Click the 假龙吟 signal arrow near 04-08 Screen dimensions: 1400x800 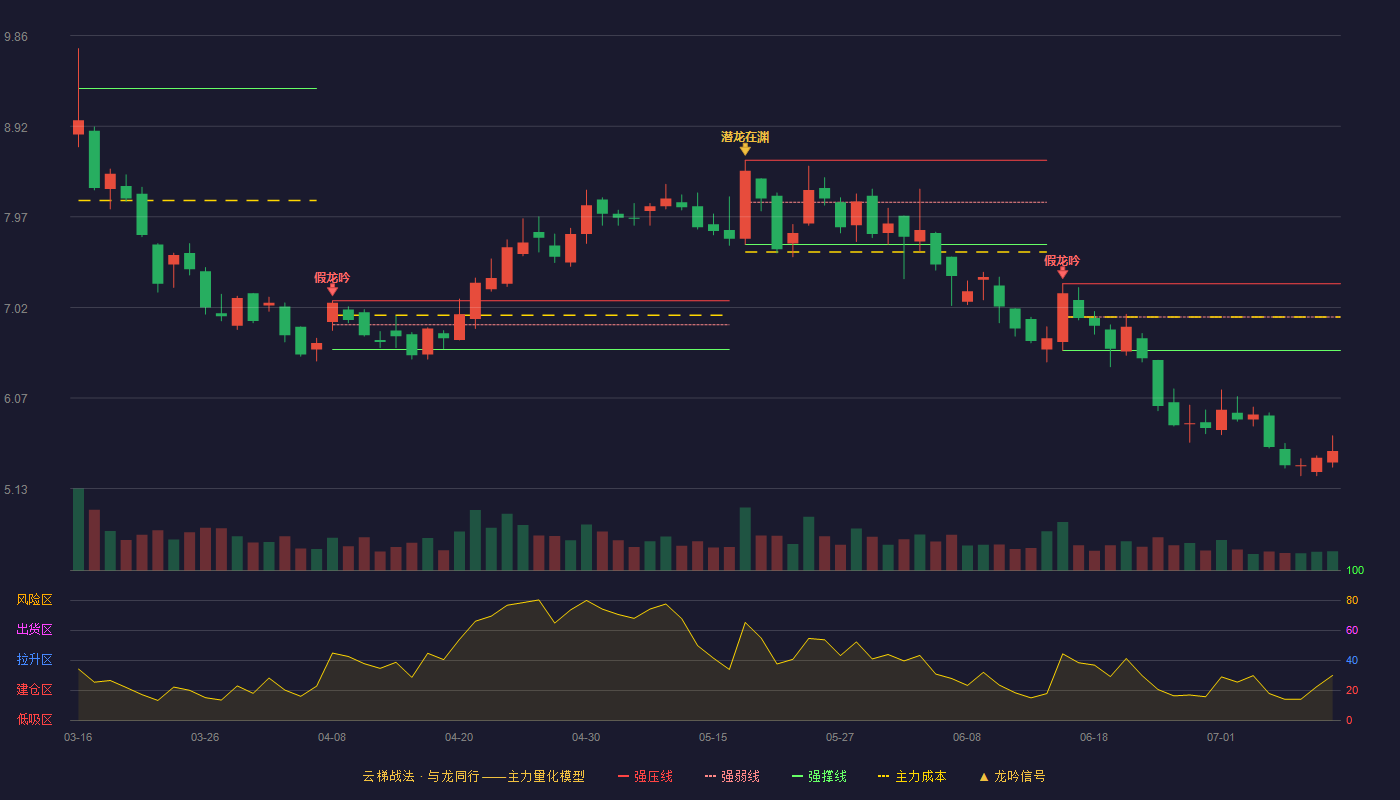[x=332, y=290]
